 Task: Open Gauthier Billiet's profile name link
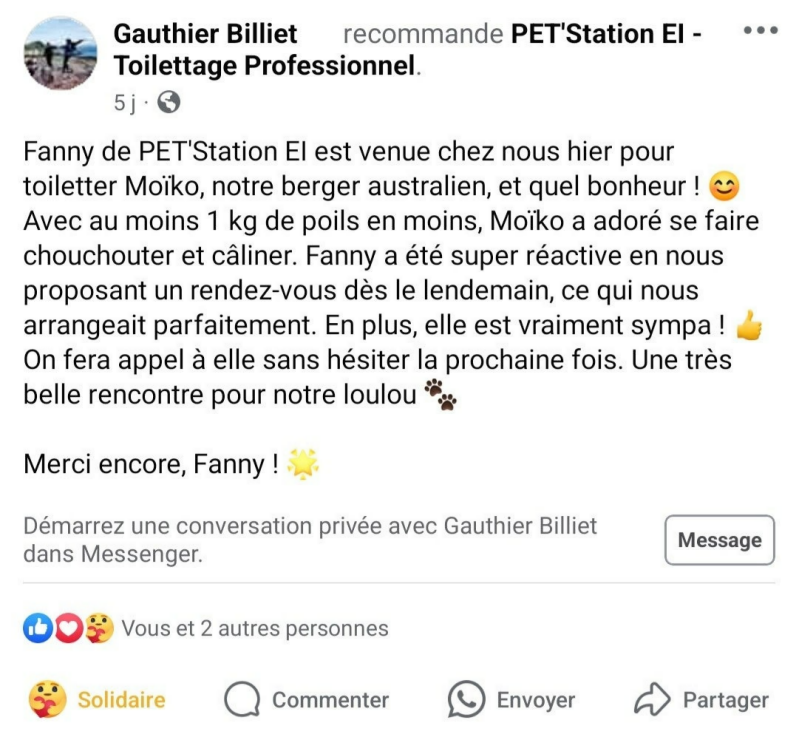(x=205, y=34)
